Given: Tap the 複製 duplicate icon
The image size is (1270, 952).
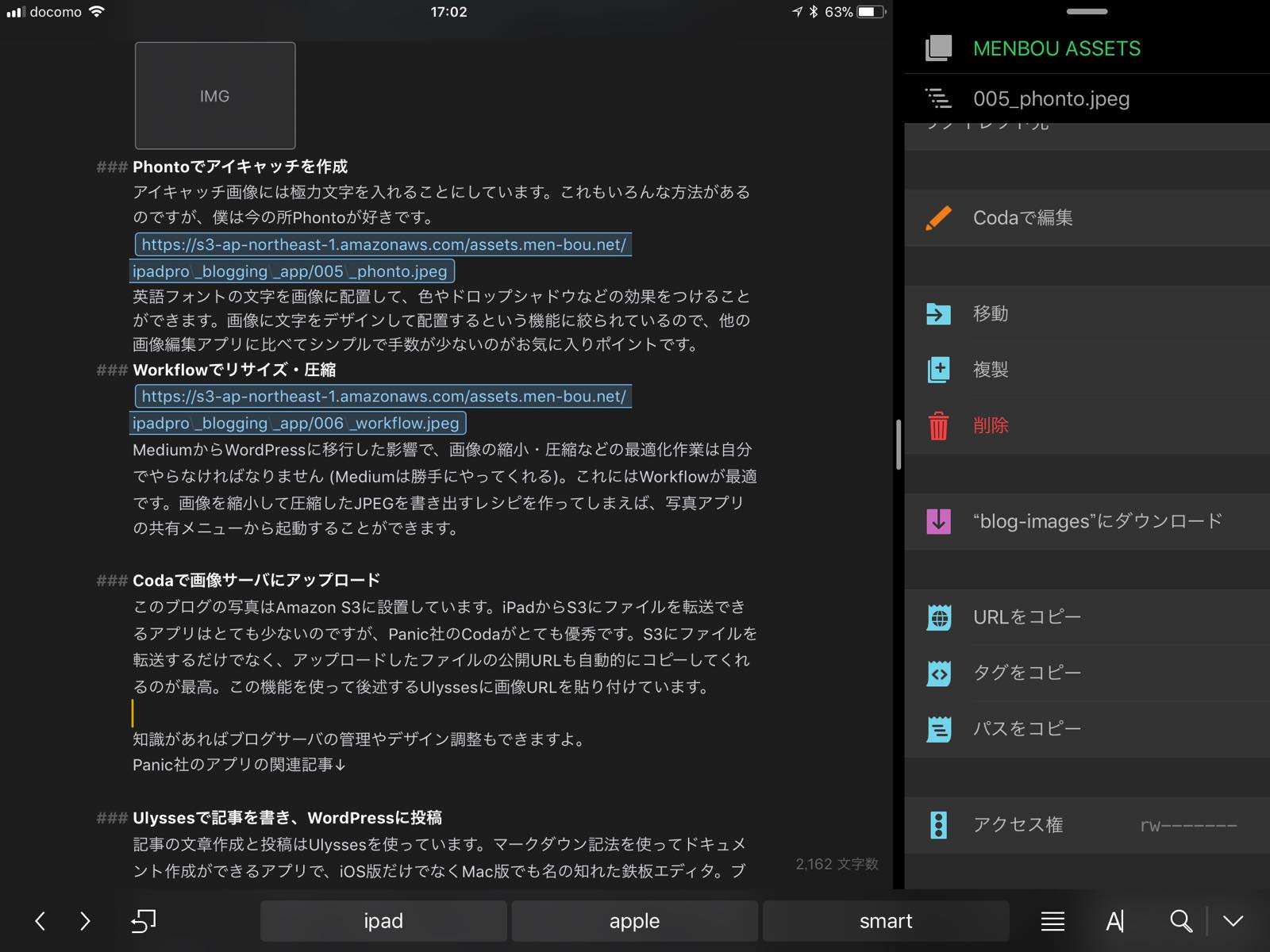Looking at the screenshot, I should [x=938, y=370].
